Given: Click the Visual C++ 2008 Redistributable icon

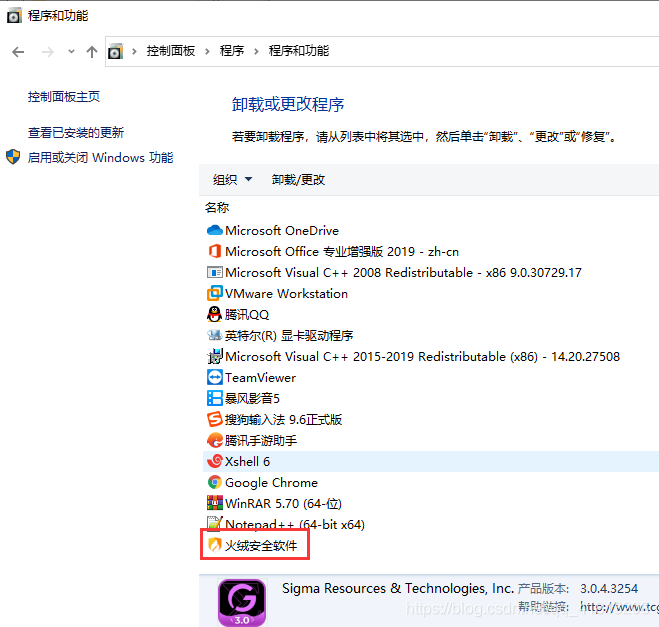Looking at the screenshot, I should click(x=215, y=272).
